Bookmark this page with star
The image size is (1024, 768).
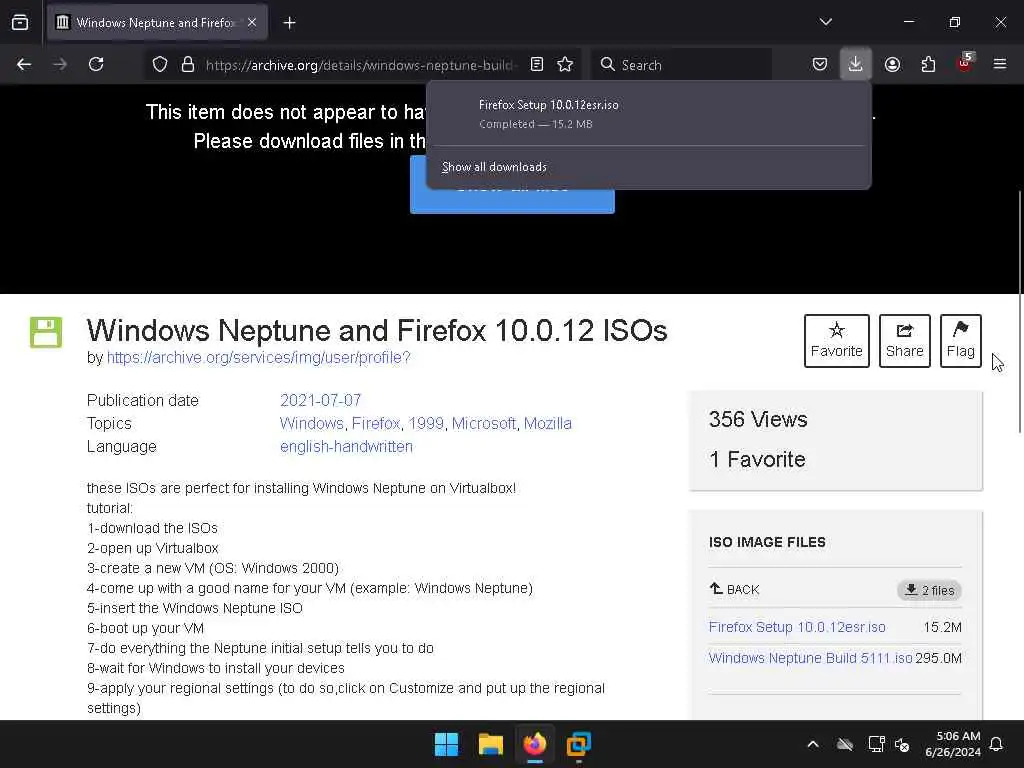[x=565, y=64]
